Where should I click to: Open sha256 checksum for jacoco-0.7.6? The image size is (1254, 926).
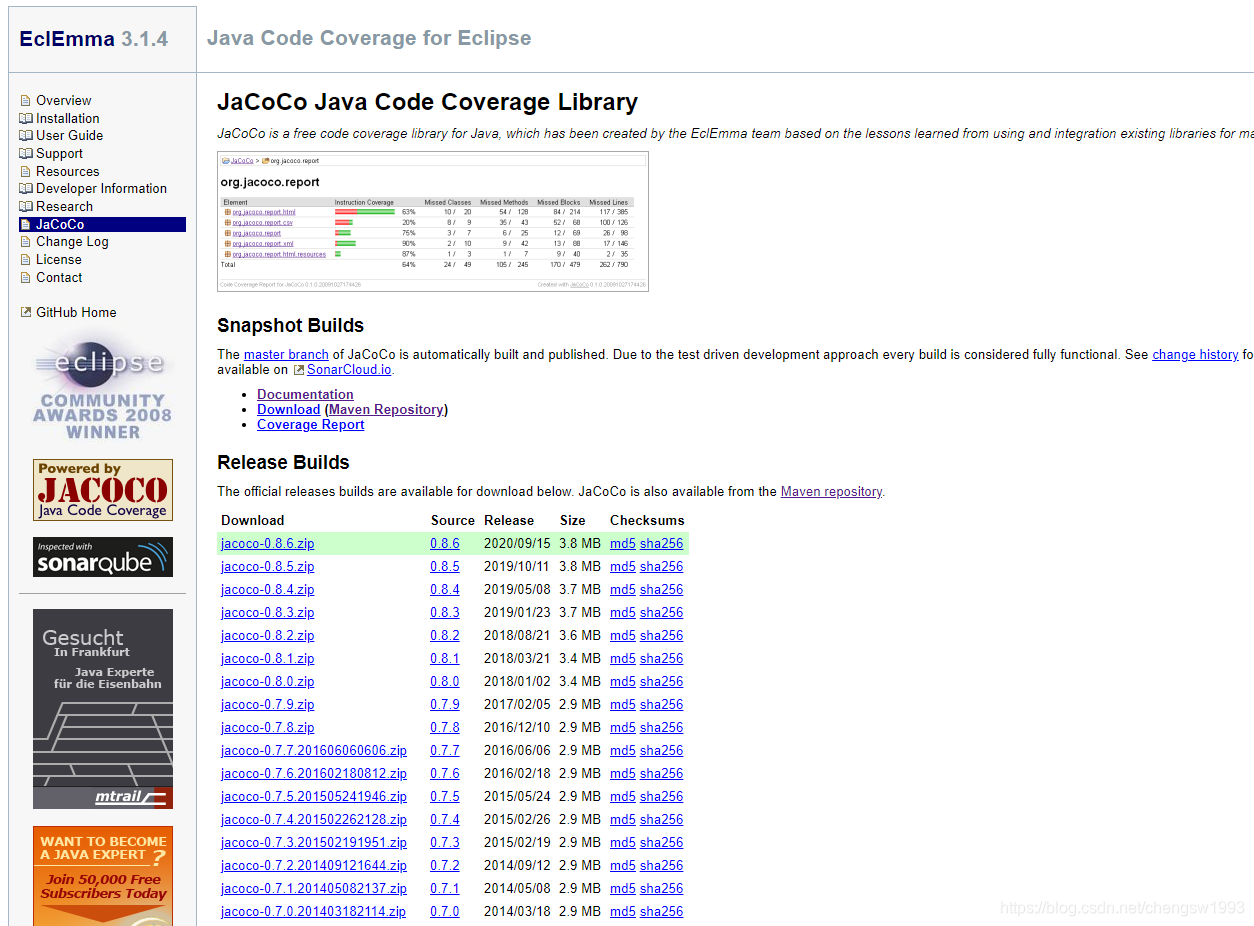coord(661,773)
